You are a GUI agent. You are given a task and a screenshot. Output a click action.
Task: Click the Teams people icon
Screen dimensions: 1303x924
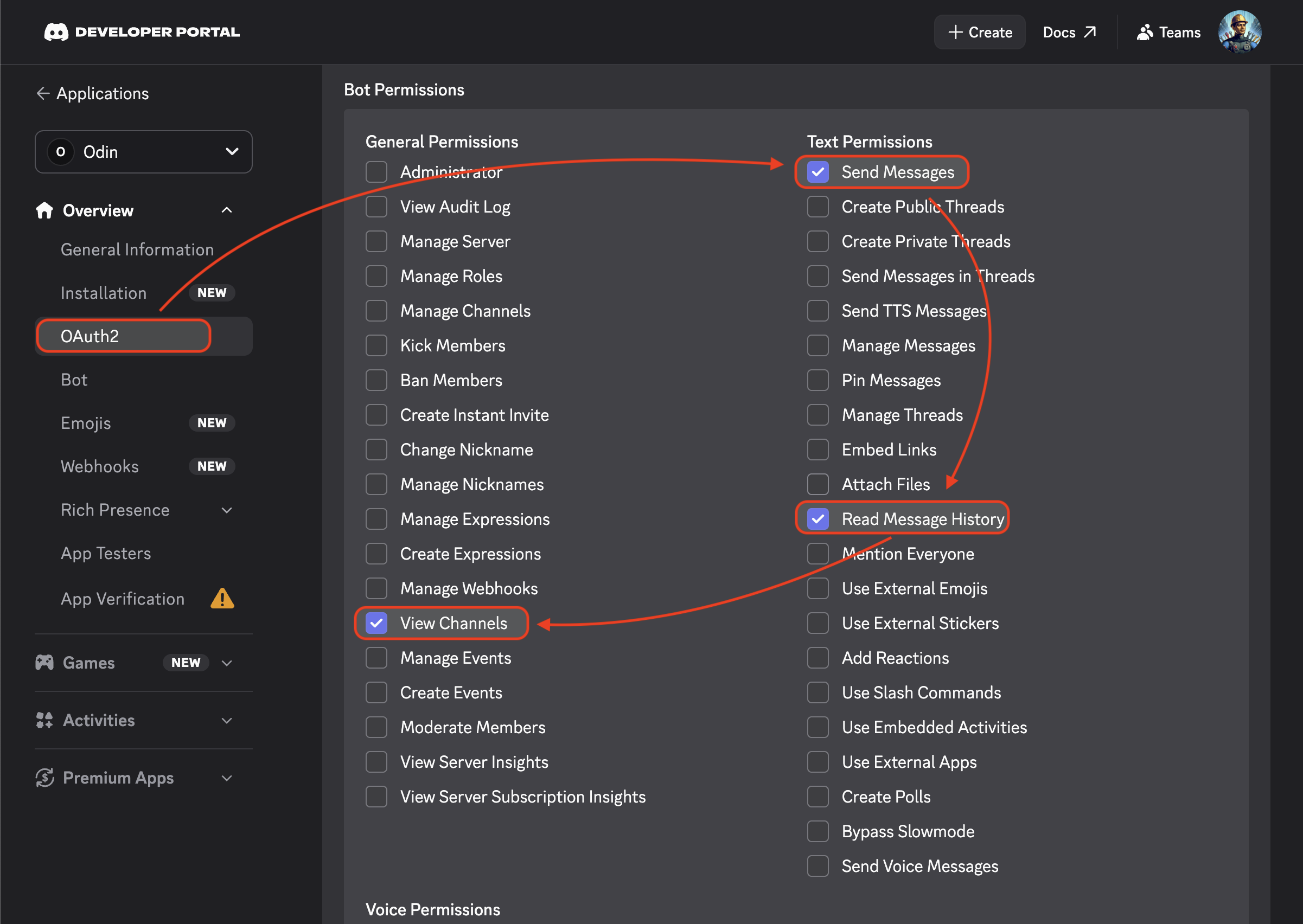pos(1144,33)
